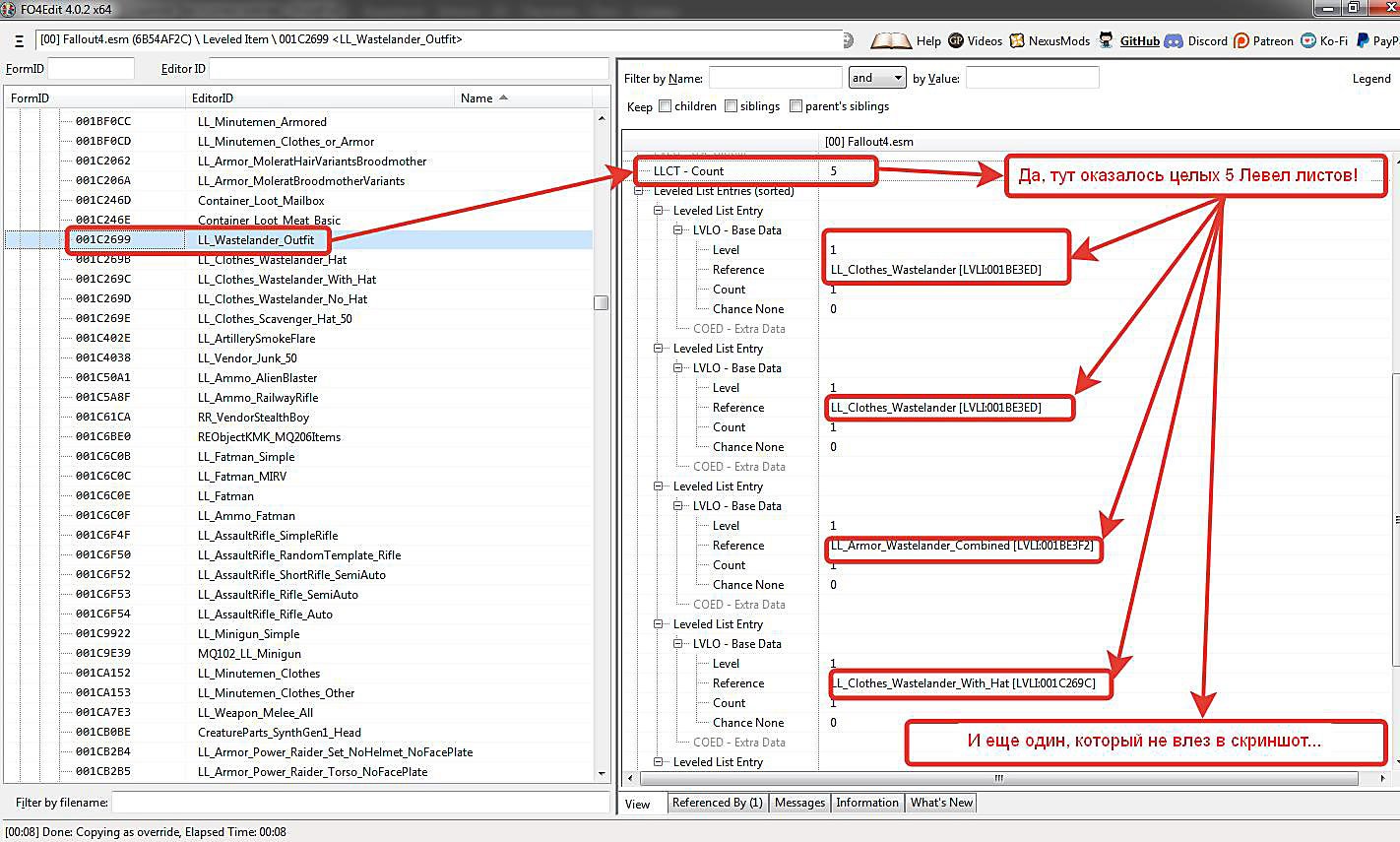Open the Patreon toolbar icon
Screen dimensions: 1400x842
pyautogui.click(x=1241, y=40)
